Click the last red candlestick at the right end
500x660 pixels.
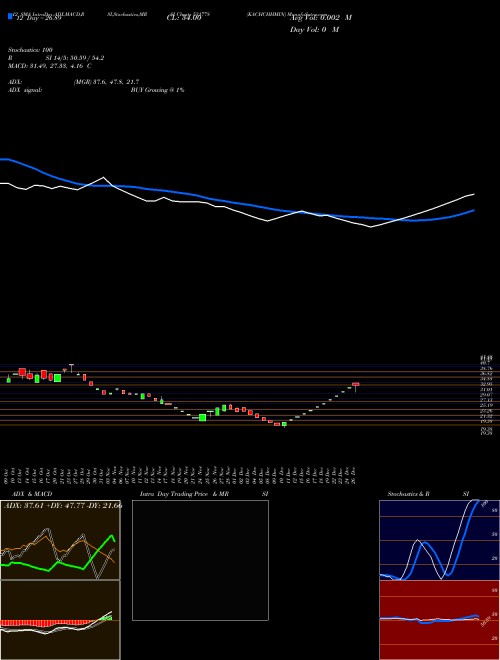(356, 385)
